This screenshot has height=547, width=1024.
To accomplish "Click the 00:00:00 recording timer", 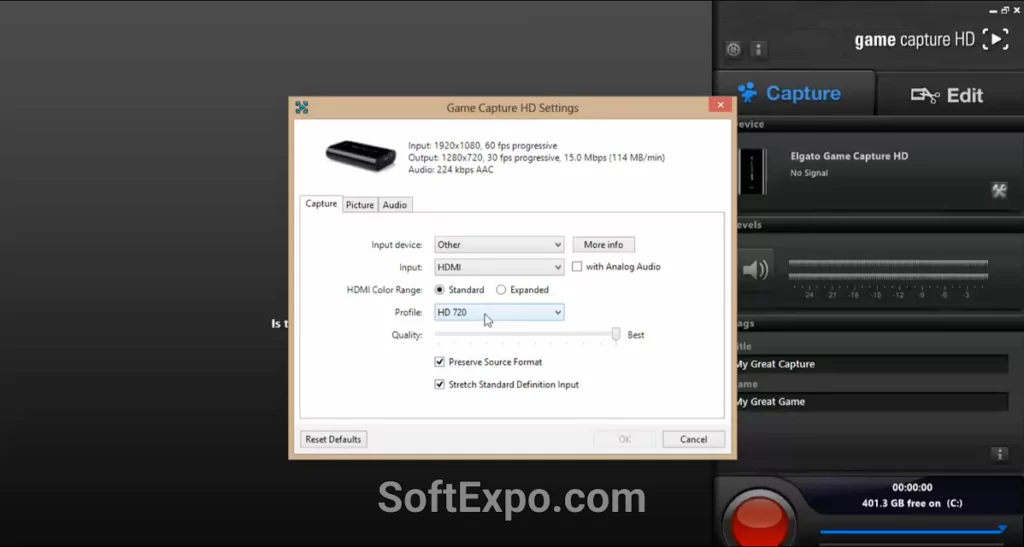I will (912, 488).
